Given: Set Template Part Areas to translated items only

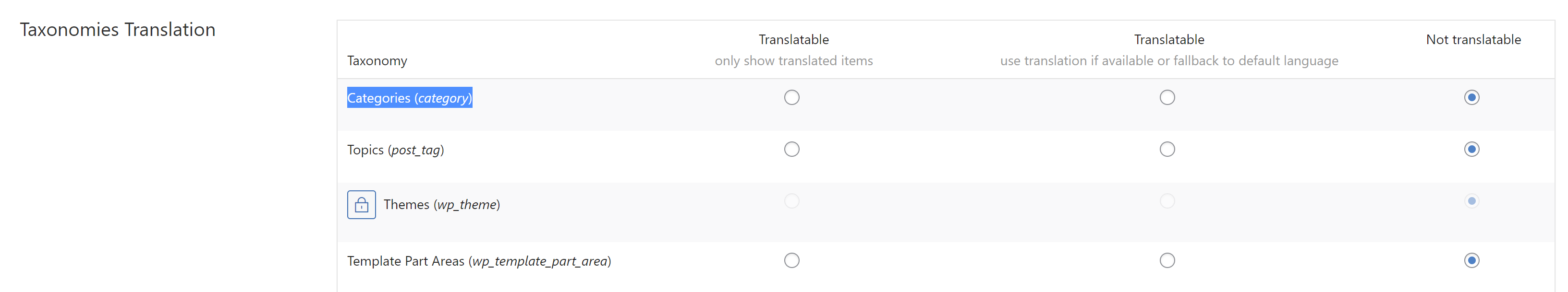Looking at the screenshot, I should click(x=791, y=261).
